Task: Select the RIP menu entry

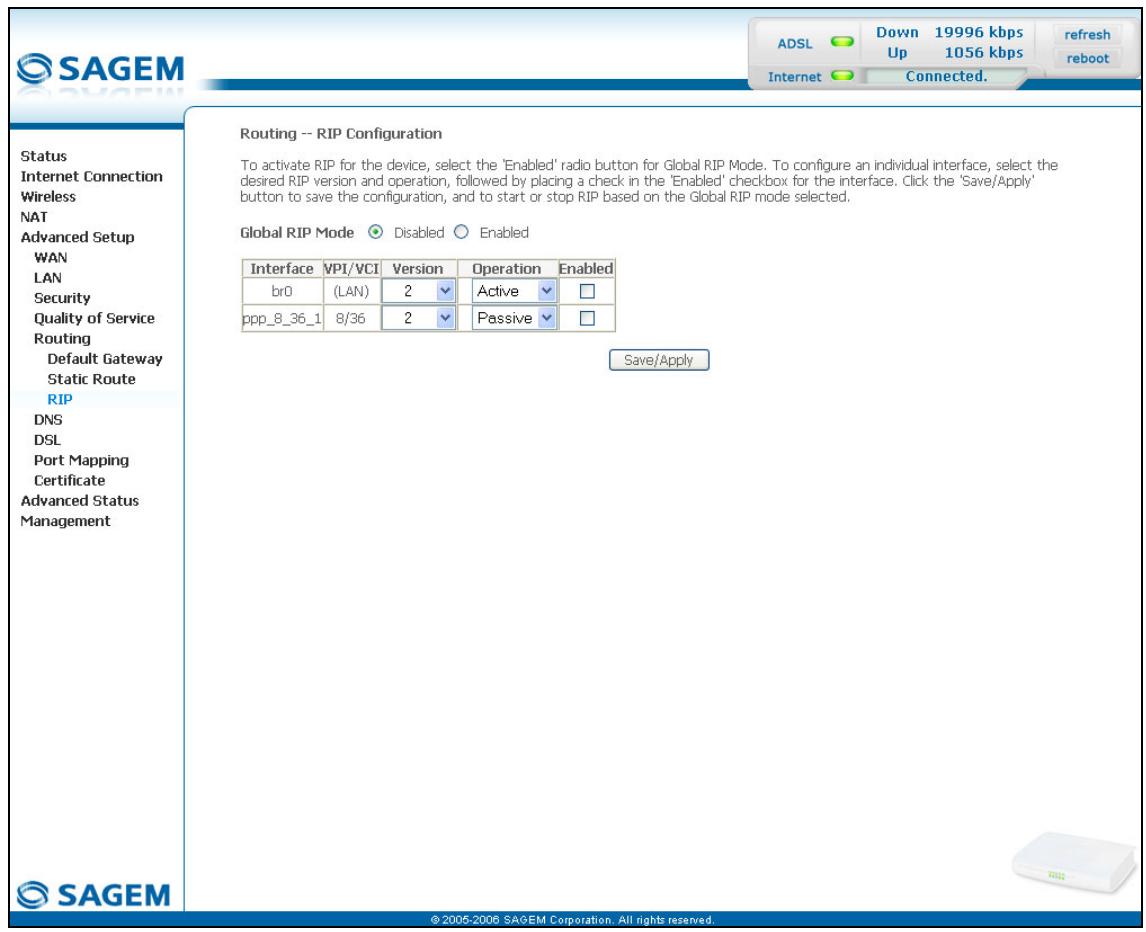Action: click(60, 399)
